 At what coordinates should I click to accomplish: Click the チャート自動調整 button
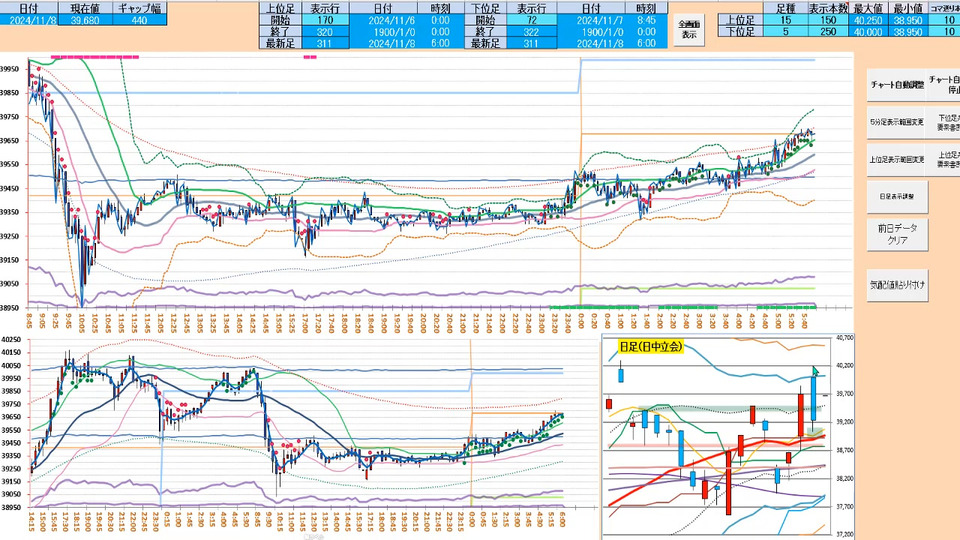pos(897,84)
